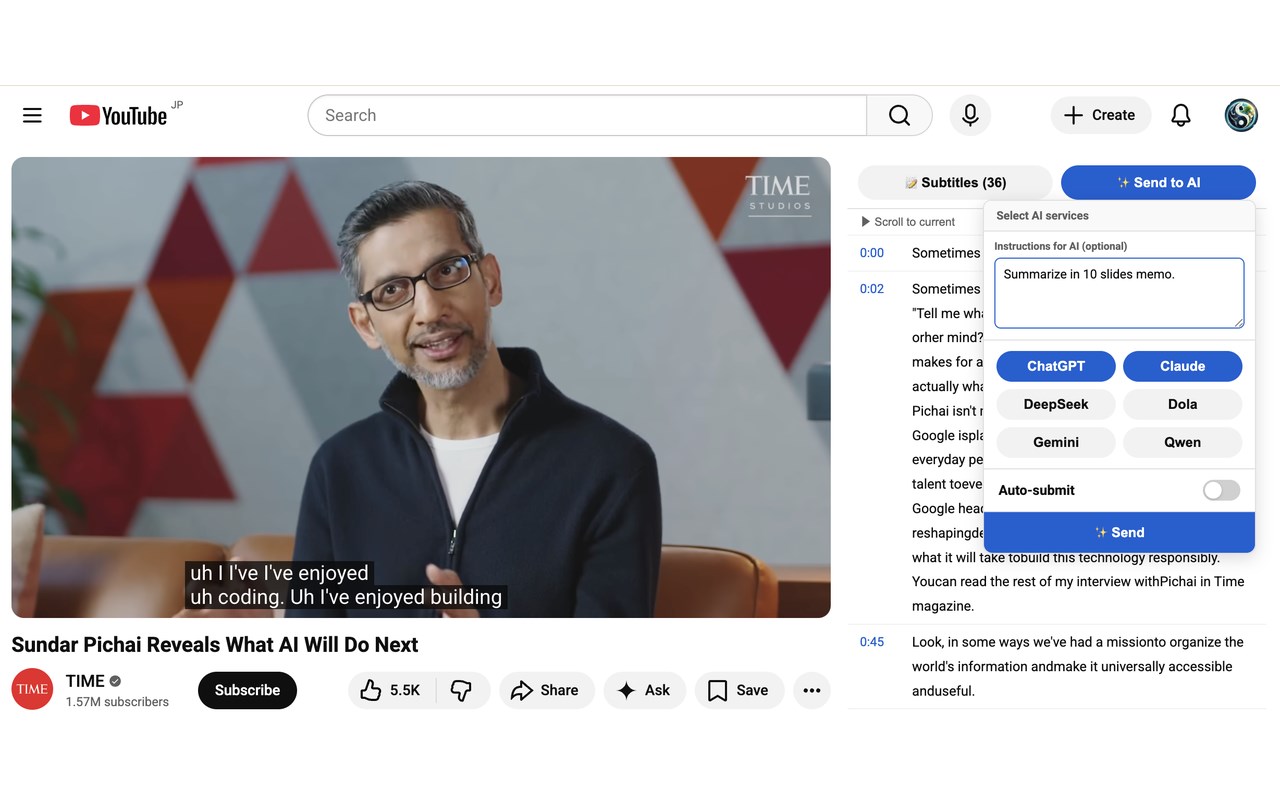
Task: Click Scroll to current
Action: tap(908, 222)
